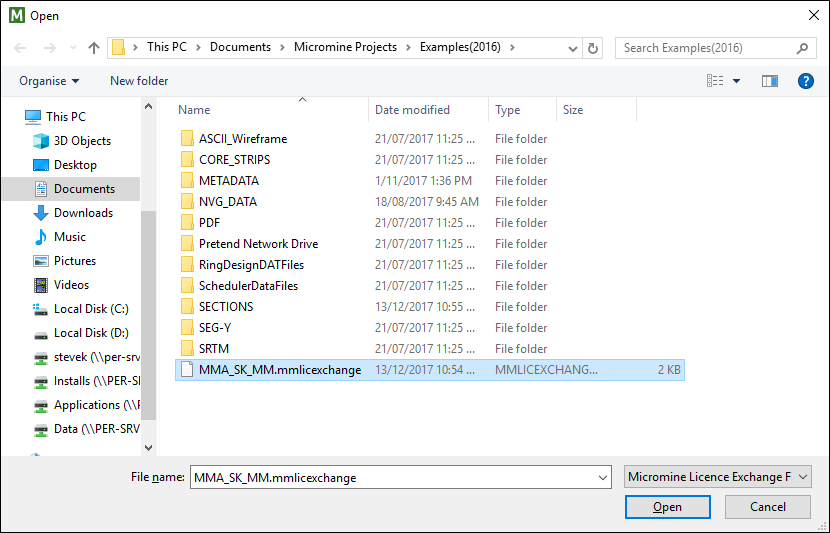830x533 pixels.
Task: Expand the view options dropdown arrow
Action: click(x=736, y=81)
